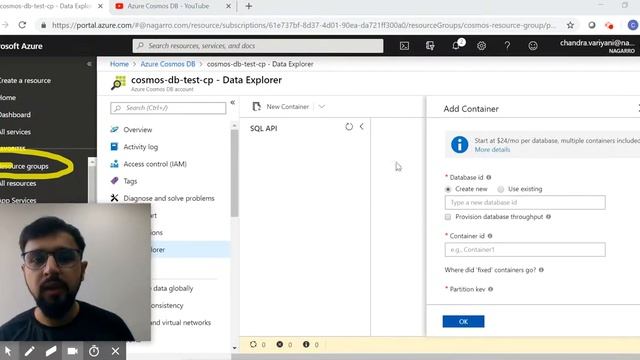The height and width of the screenshot is (360, 640).
Task: Open Tags menu item
Action: [130, 181]
